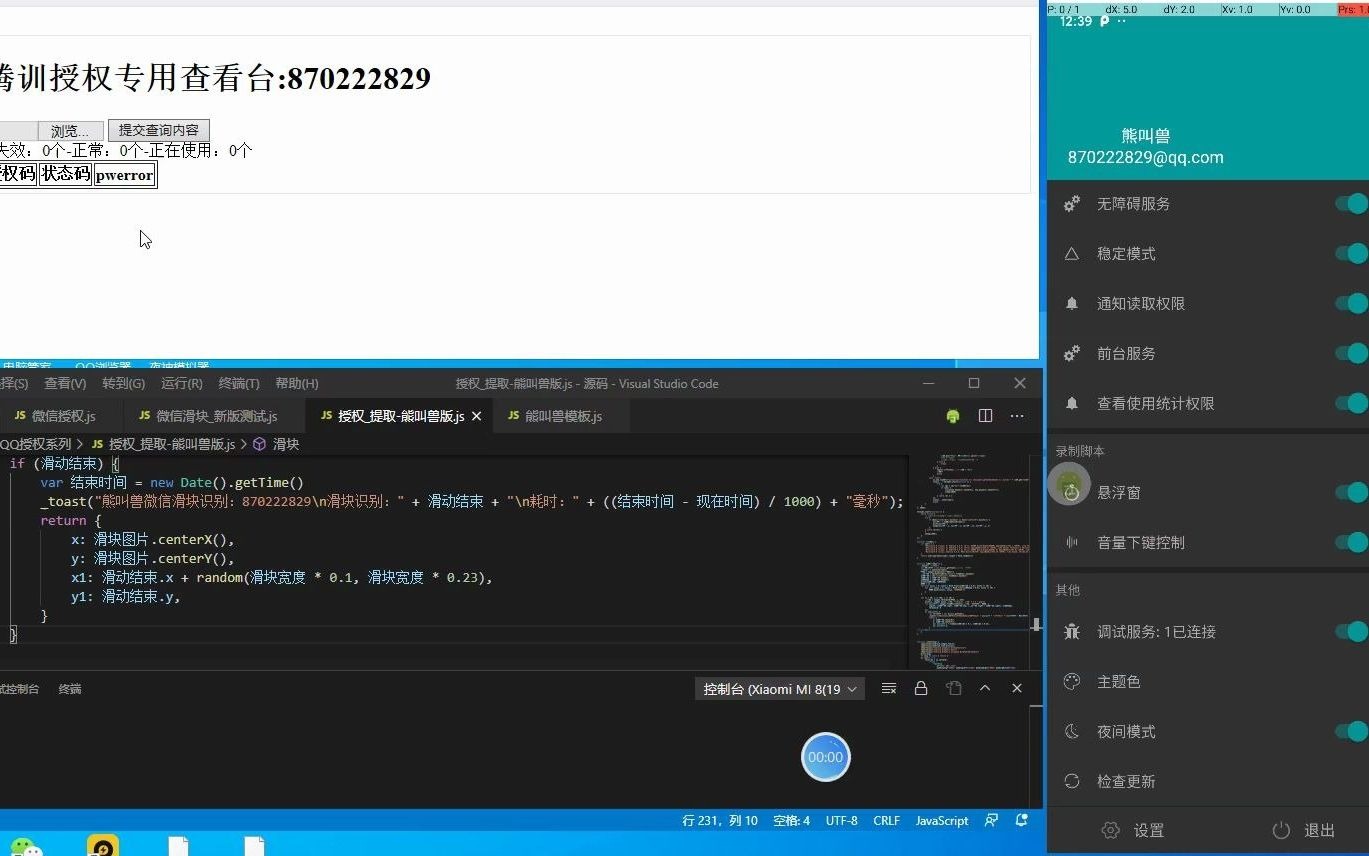Click the green Auto.js run icon in VS Code
The image size is (1369, 856).
(953, 416)
